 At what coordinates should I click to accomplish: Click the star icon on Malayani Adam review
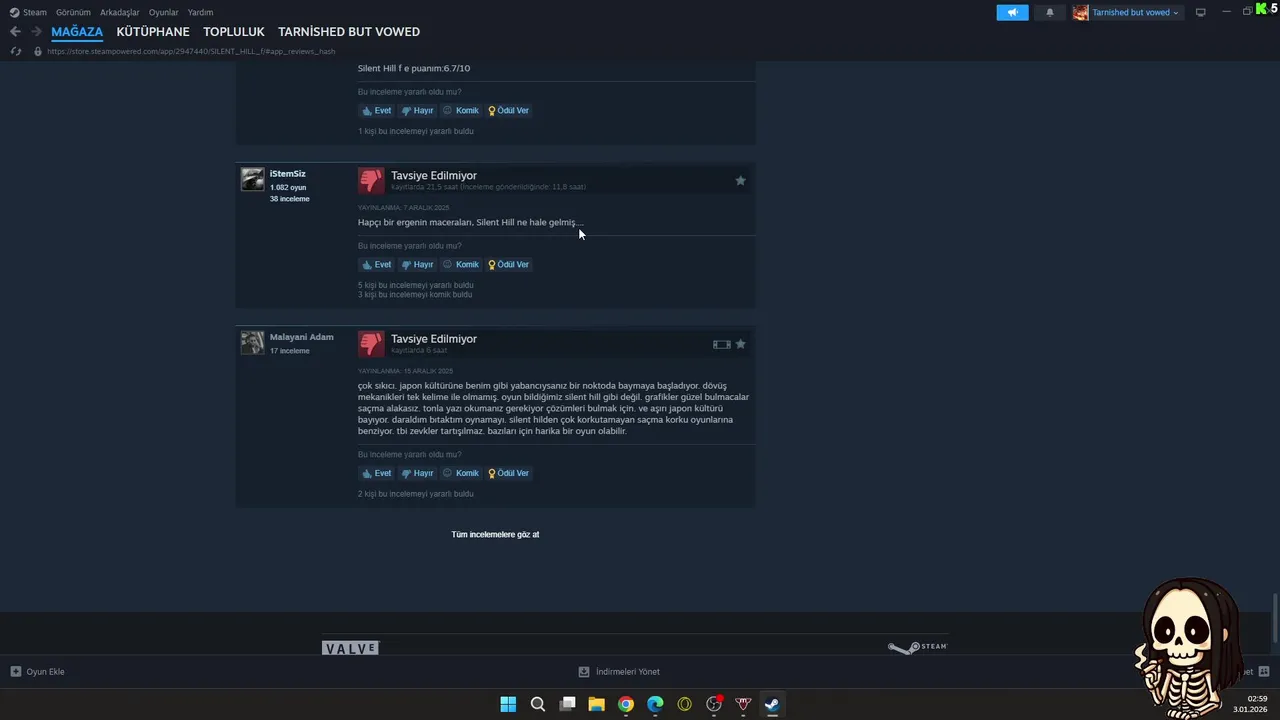click(740, 344)
